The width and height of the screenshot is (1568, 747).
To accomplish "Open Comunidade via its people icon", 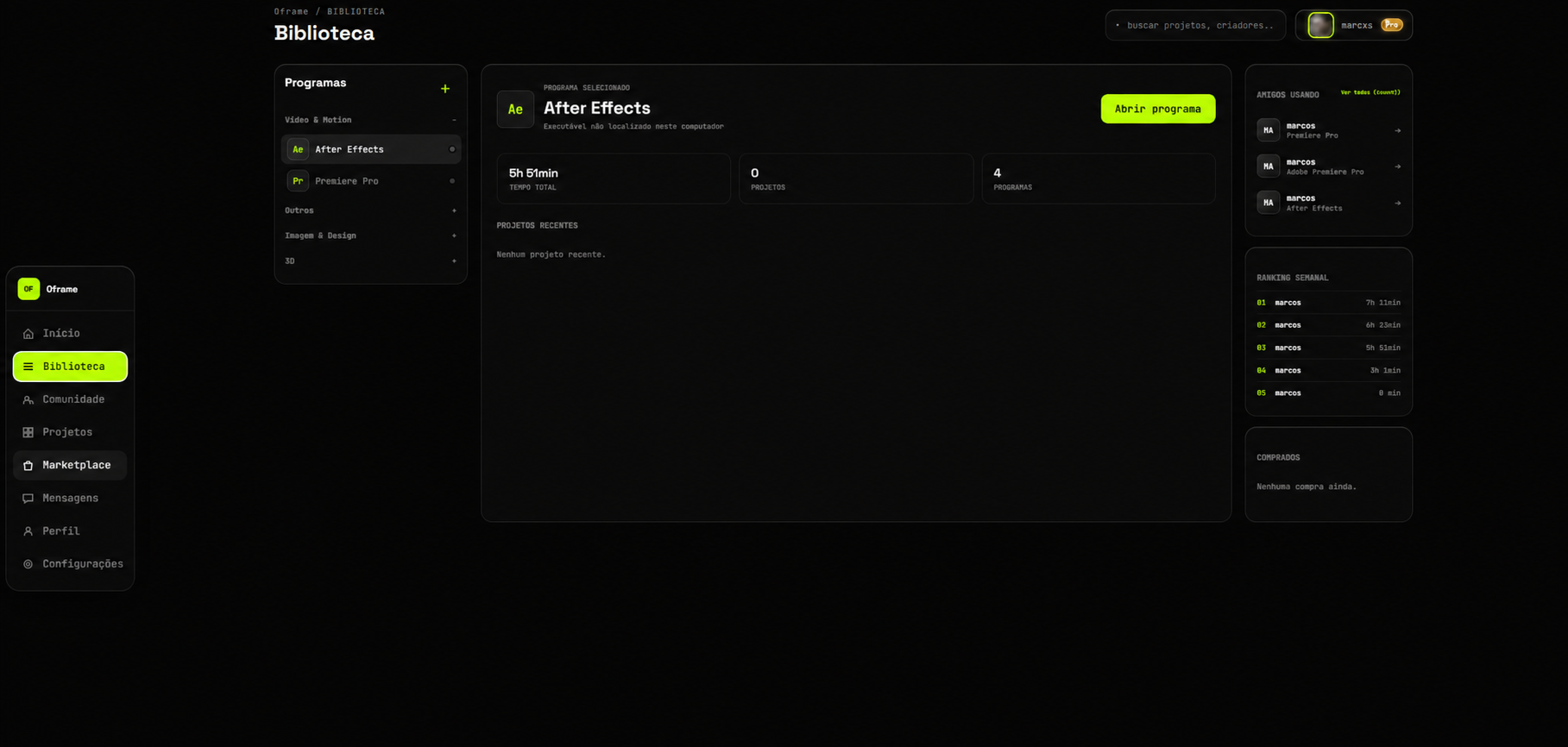I will tap(28, 400).
